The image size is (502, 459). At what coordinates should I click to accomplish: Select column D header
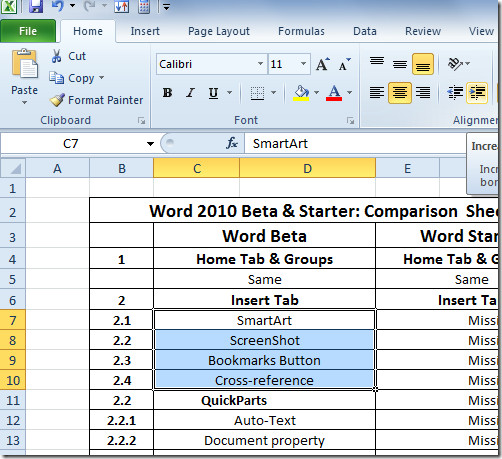pos(307,168)
